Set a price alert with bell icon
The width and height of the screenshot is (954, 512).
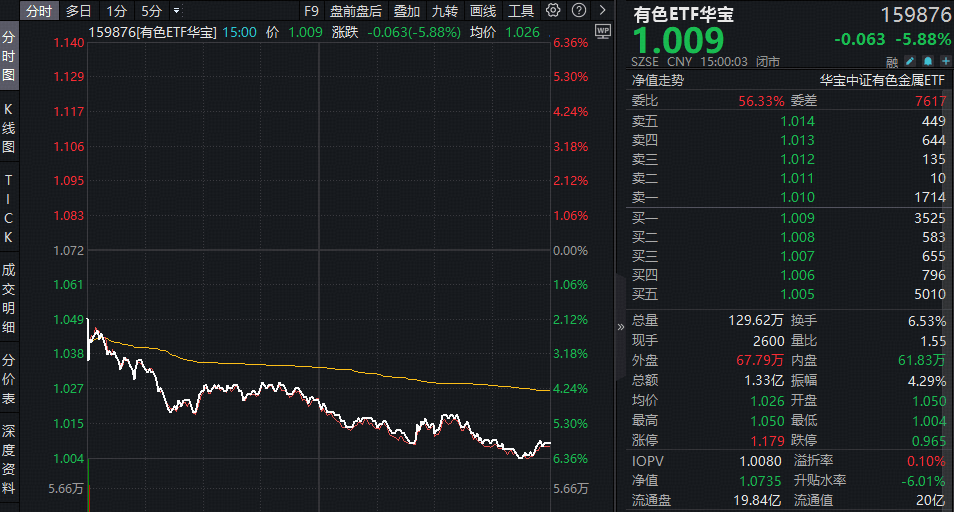tap(927, 61)
